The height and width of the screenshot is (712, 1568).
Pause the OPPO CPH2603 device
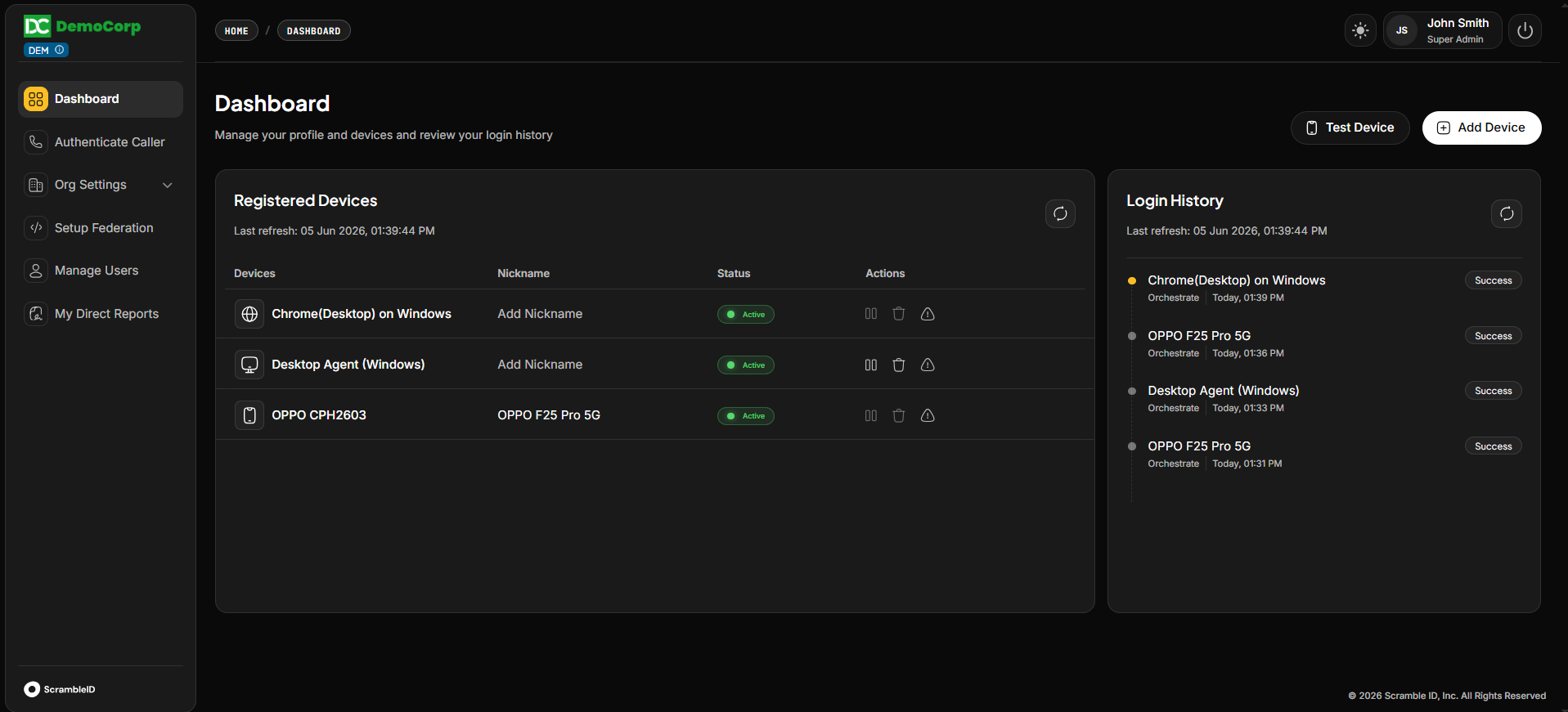coord(871,415)
